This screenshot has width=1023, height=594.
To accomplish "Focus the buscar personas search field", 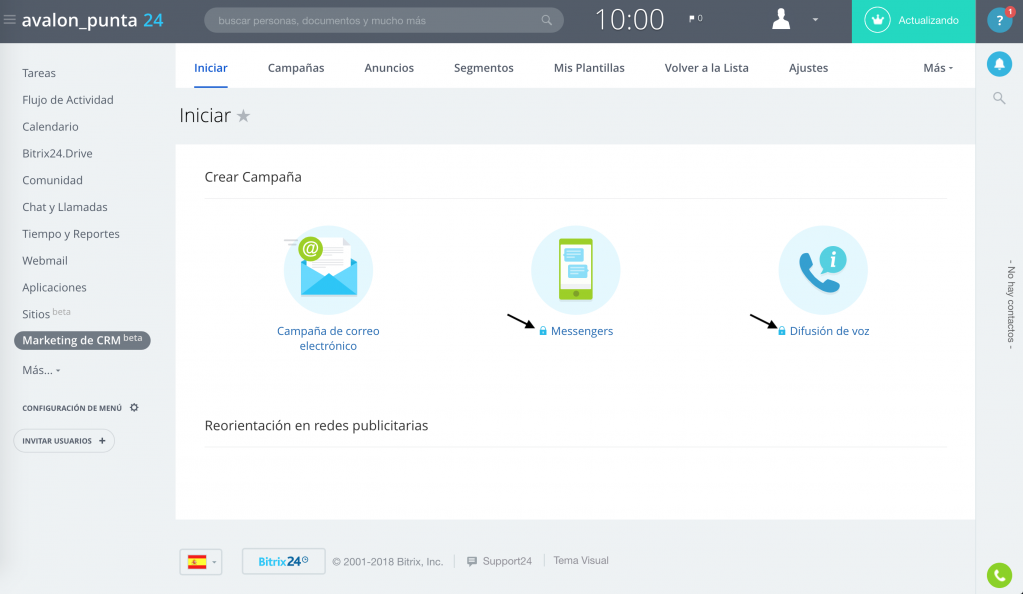I will coord(384,20).
